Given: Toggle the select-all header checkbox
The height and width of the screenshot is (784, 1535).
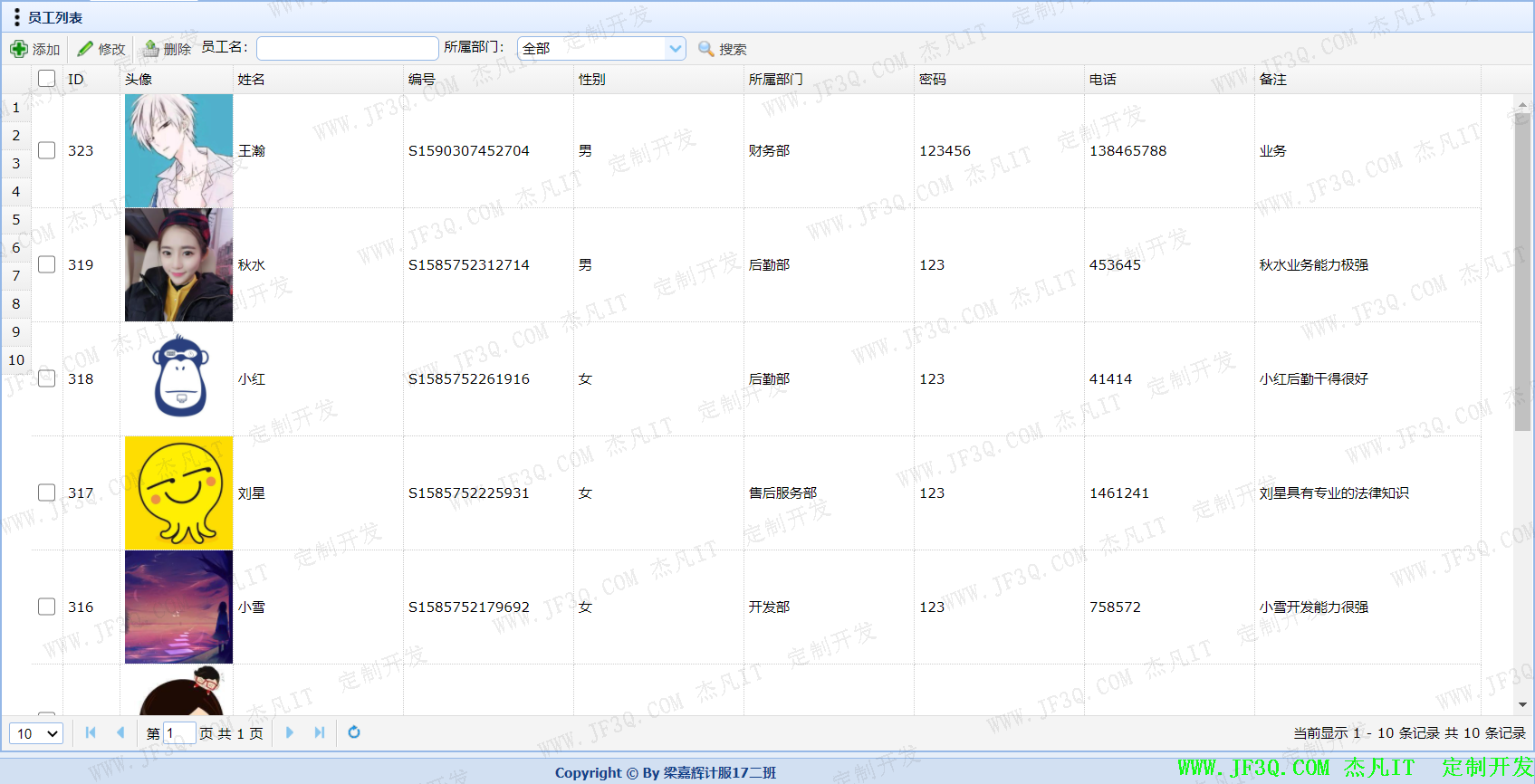Looking at the screenshot, I should 47,79.
